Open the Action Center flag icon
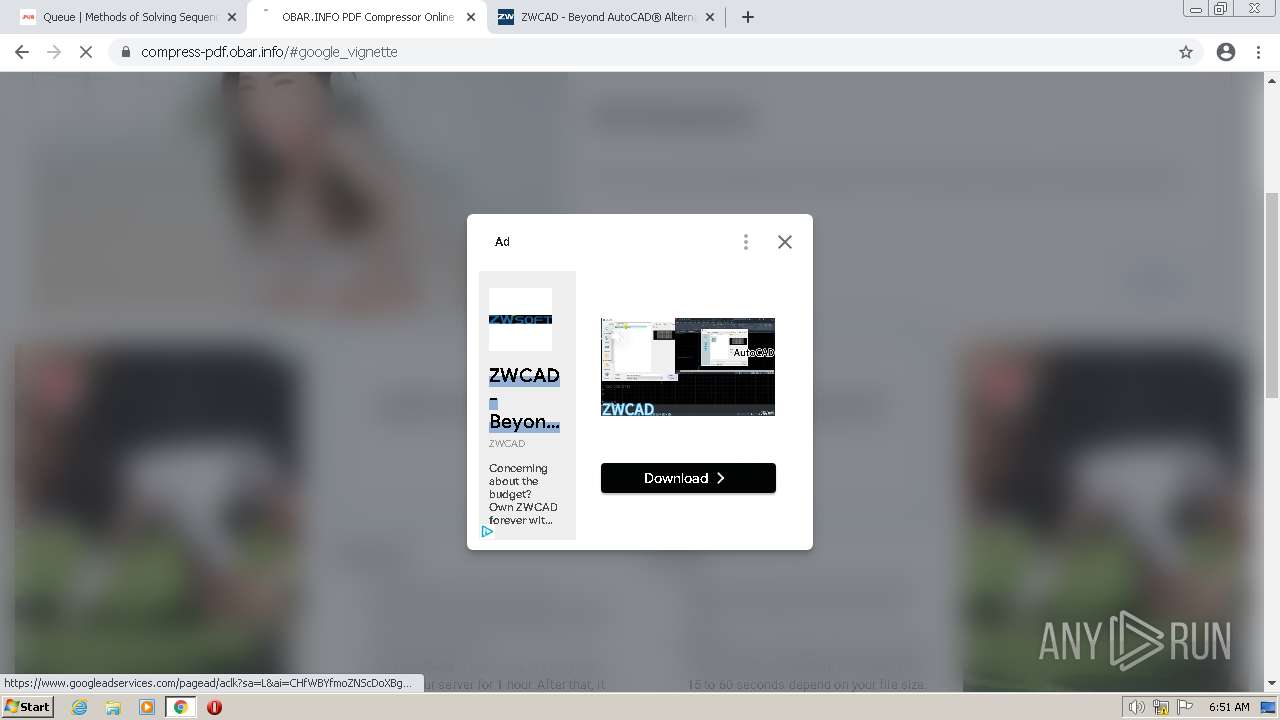 (1185, 707)
